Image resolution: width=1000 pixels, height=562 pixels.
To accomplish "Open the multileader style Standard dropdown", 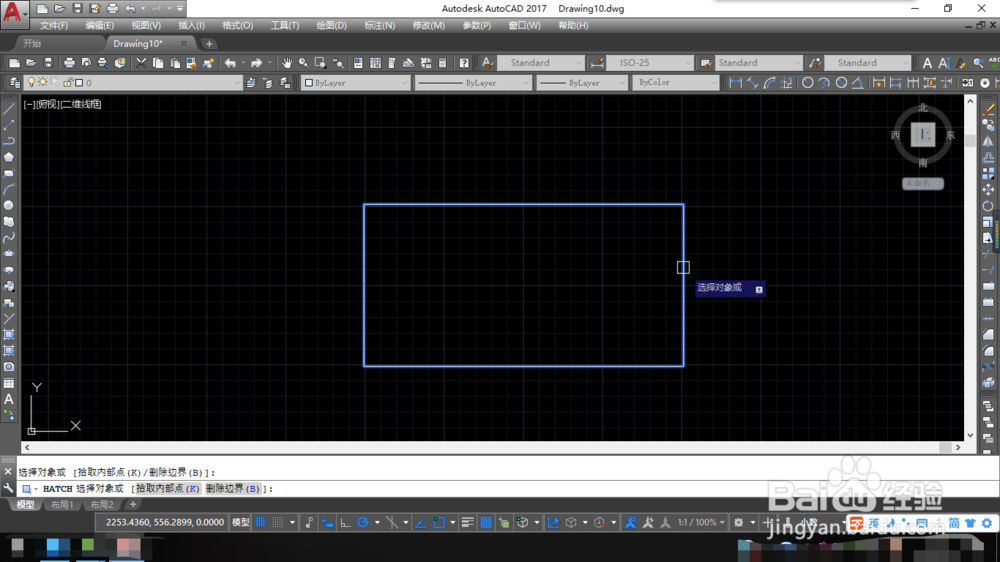I will click(868, 63).
